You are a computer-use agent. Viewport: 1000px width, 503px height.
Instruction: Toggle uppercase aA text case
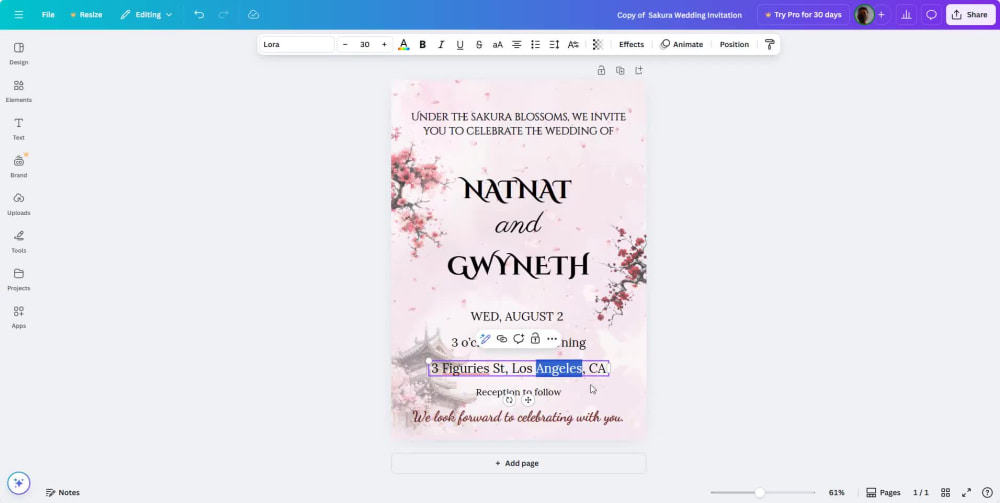coord(497,44)
